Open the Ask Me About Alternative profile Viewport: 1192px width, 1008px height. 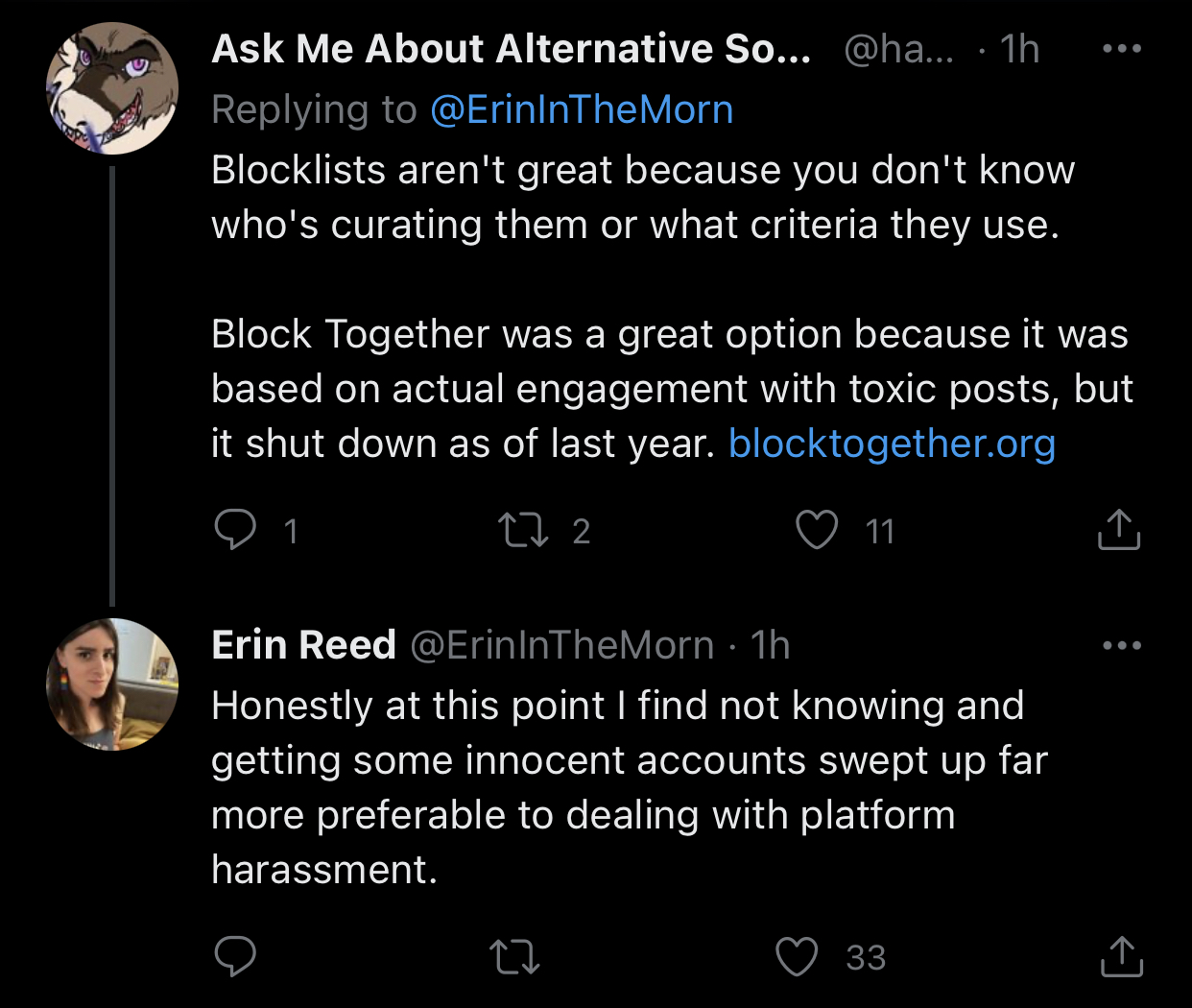(511, 49)
